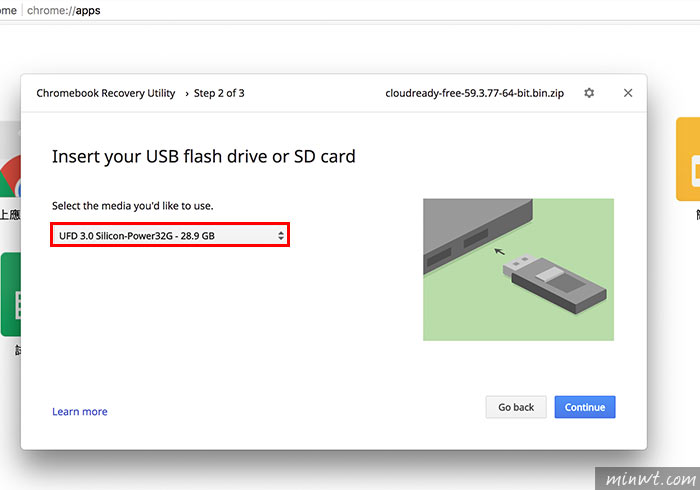This screenshot has width=700, height=490.
Task: Click the Step 2 of 3 label
Action: 219,93
